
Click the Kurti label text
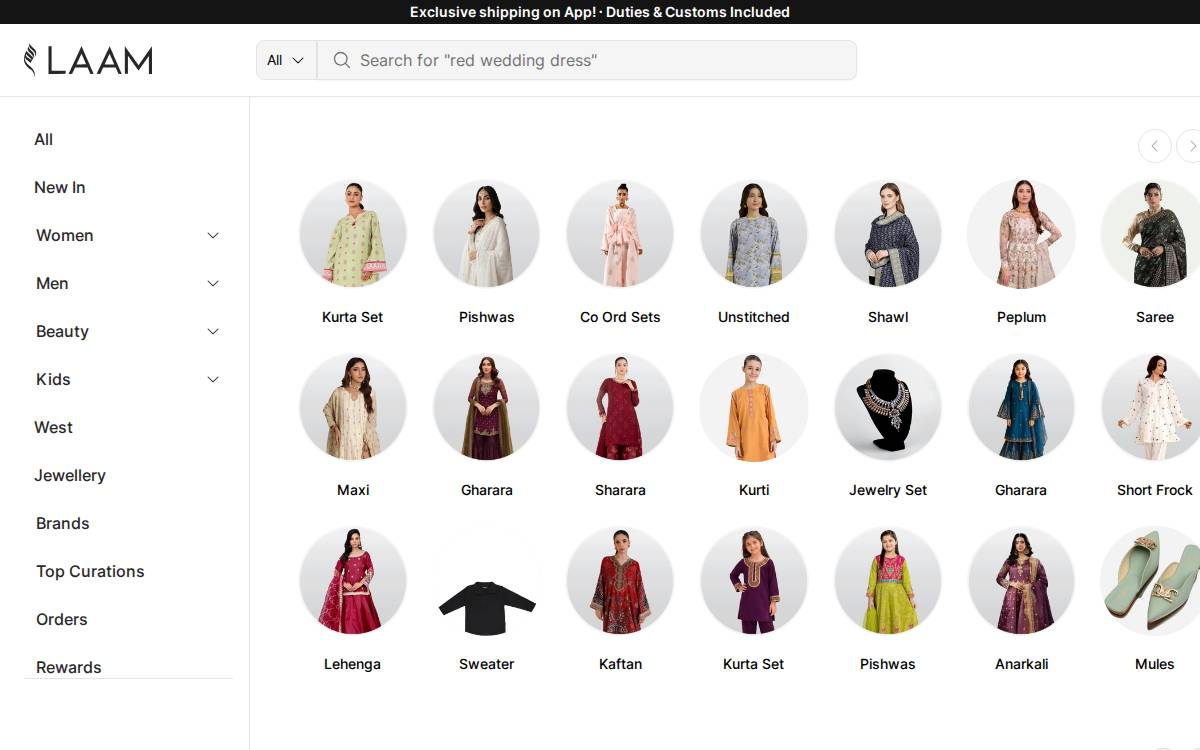754,490
